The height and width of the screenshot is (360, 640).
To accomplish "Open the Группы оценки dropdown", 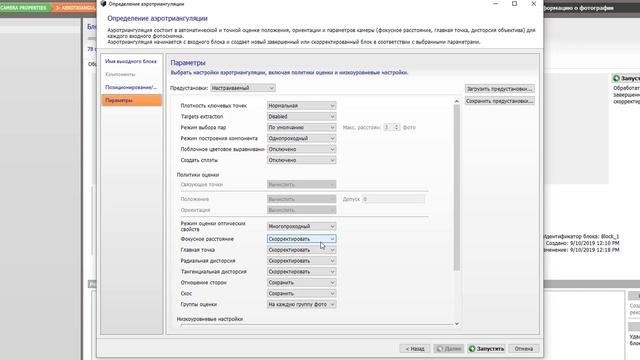I will [x=302, y=304].
